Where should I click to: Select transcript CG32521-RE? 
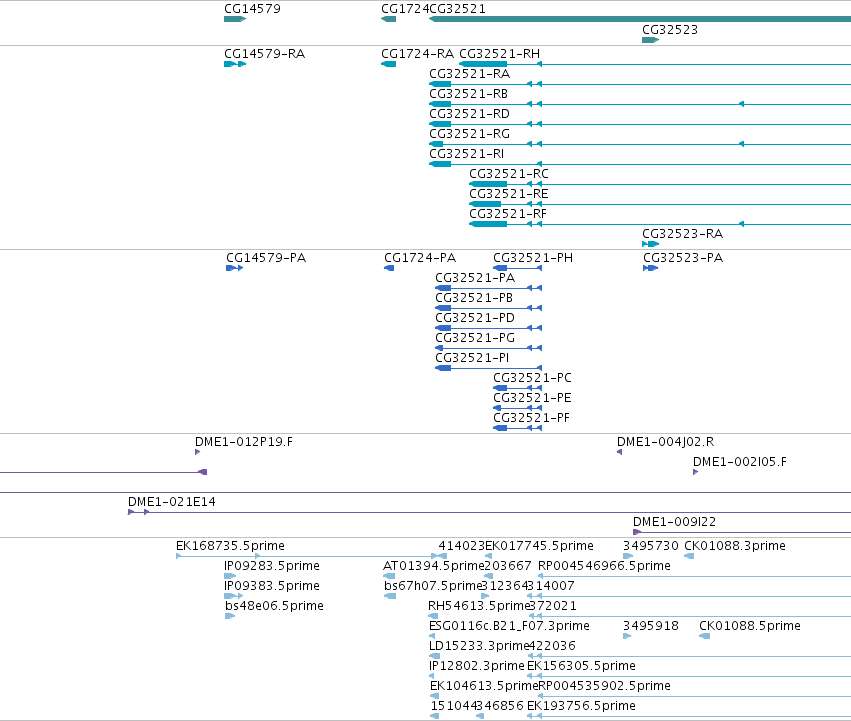click(509, 194)
